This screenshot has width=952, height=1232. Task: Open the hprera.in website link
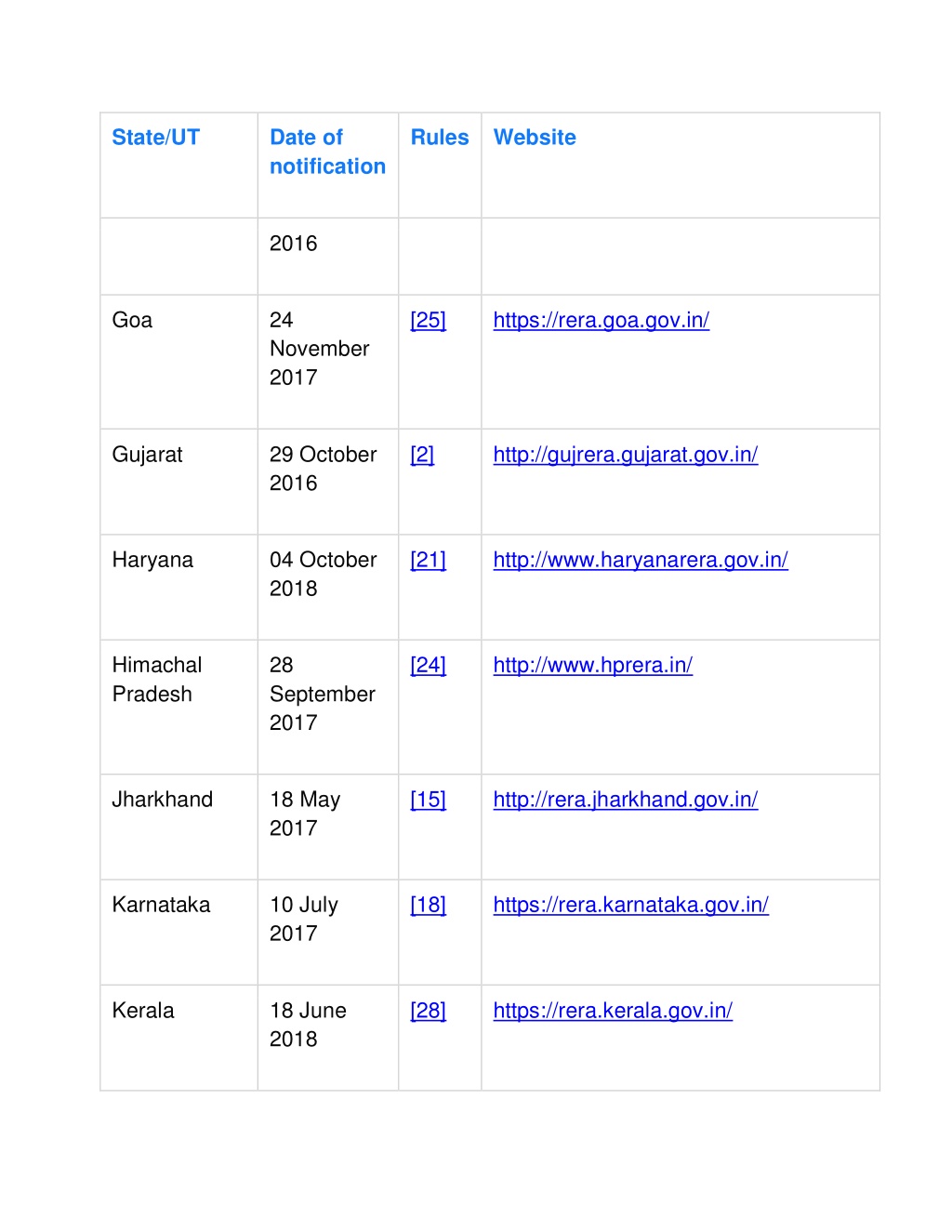[592, 666]
